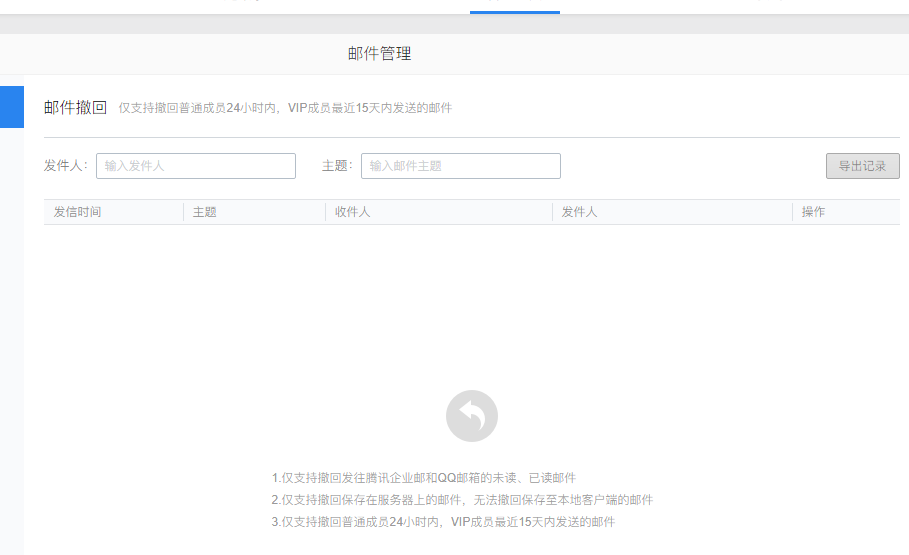The image size is (909, 555).
Task: Focus the 输入发件人 sender input field
Action: 196,166
